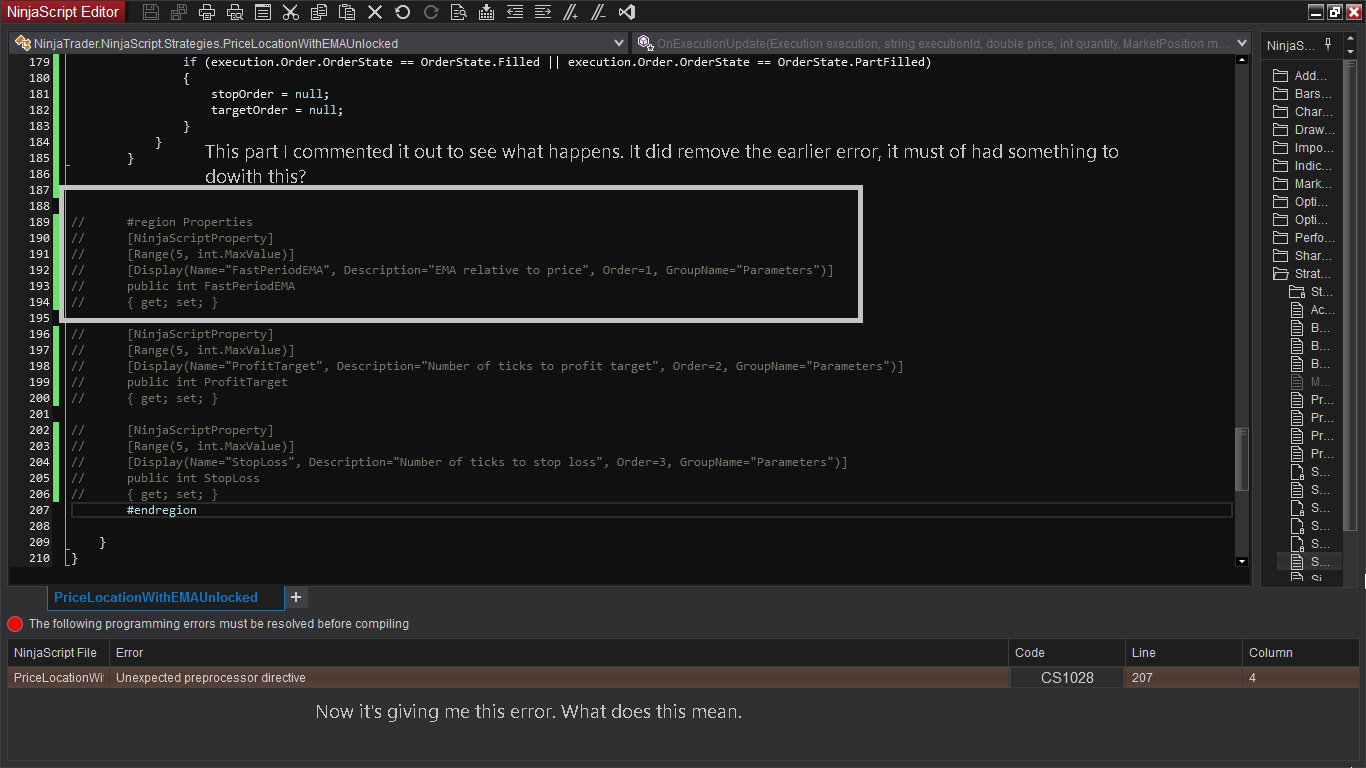The width and height of the screenshot is (1366, 768).
Task: Click the red error indicator icon
Action: 15,624
